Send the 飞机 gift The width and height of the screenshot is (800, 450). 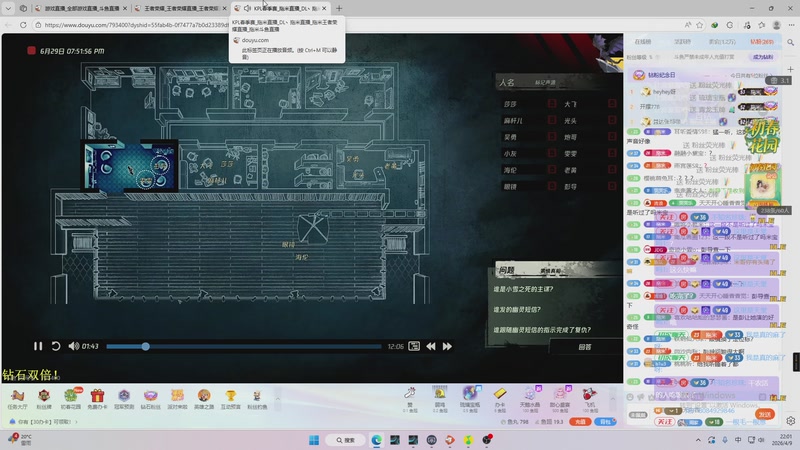[590, 399]
